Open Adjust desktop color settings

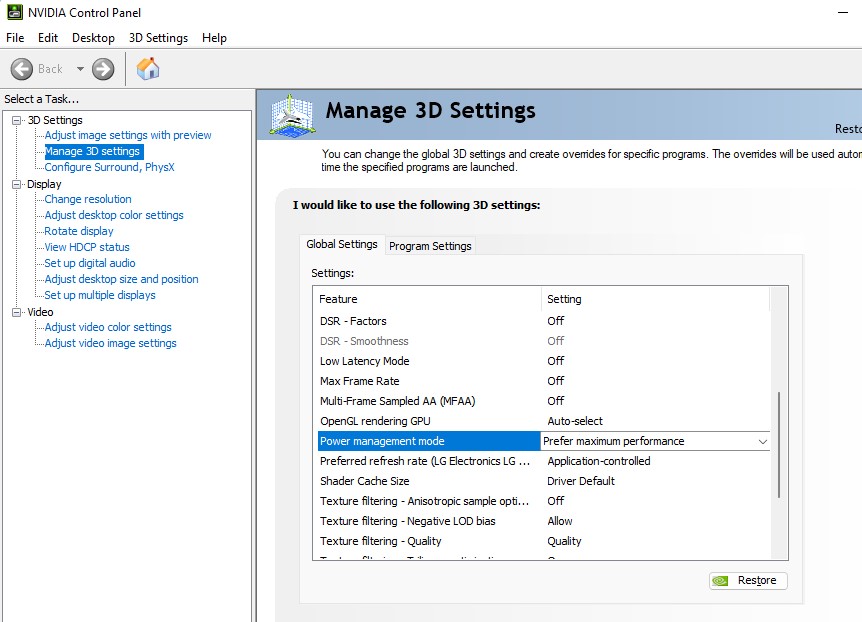click(x=114, y=215)
